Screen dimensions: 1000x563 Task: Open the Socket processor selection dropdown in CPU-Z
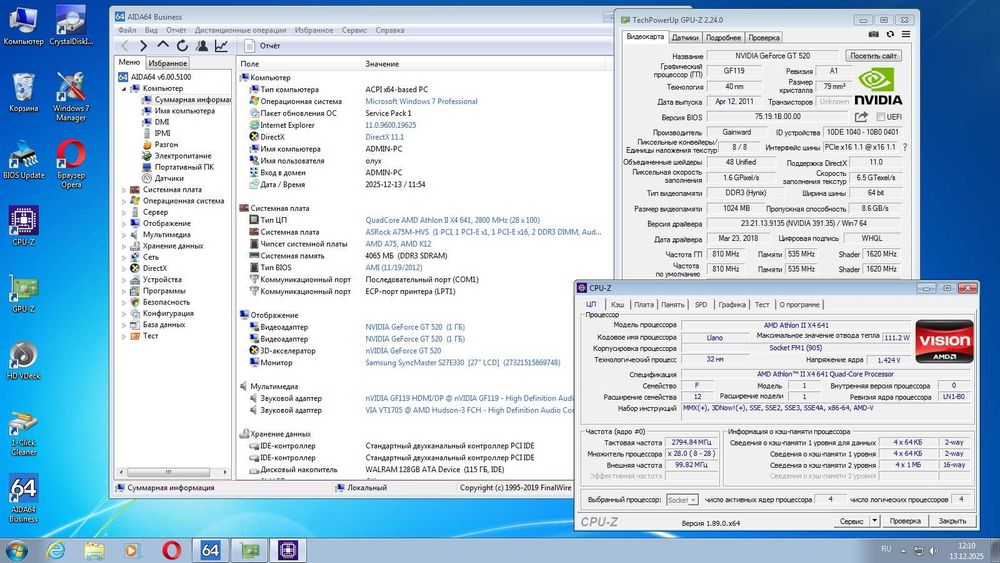(682, 500)
